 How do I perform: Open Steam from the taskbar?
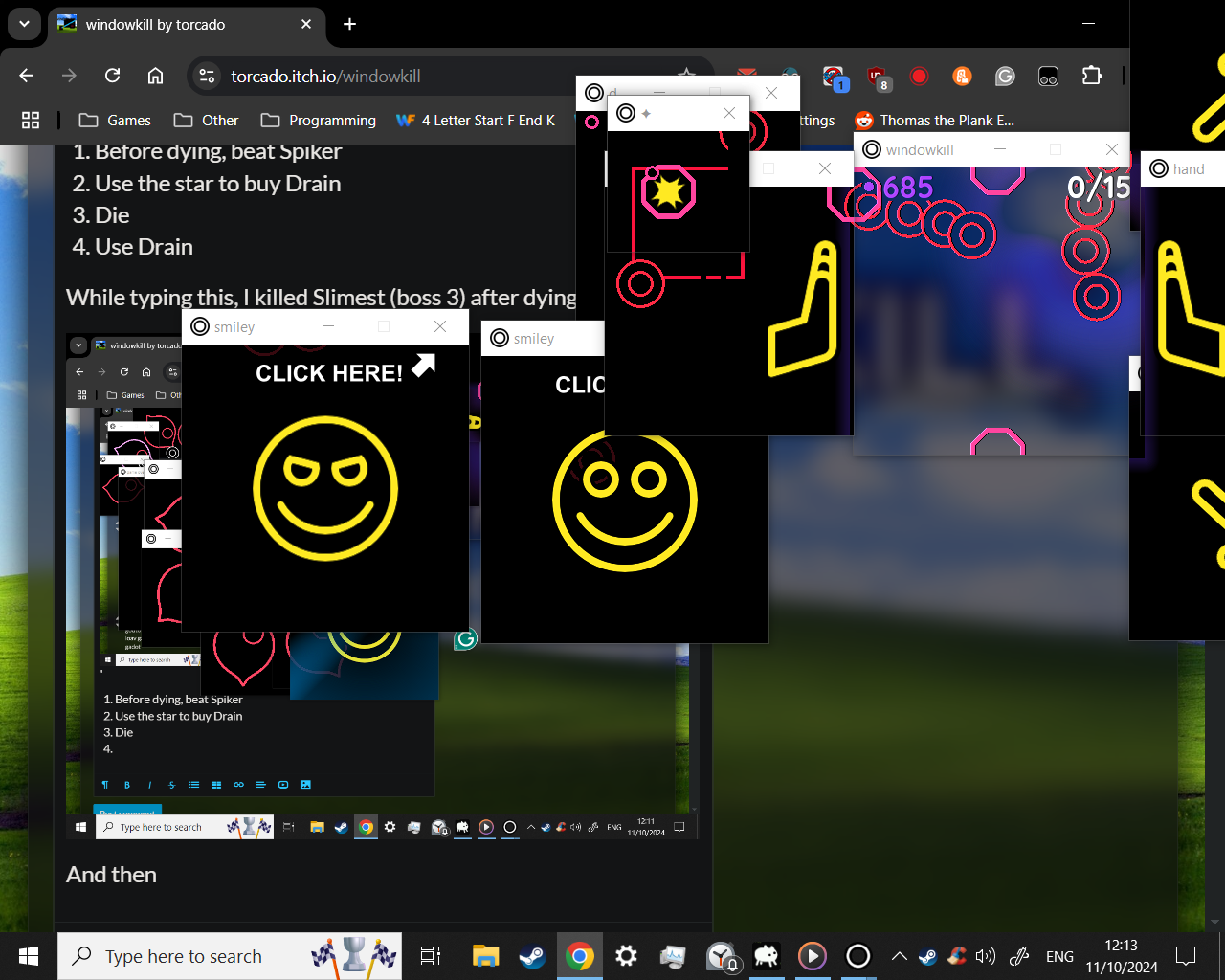(532, 956)
